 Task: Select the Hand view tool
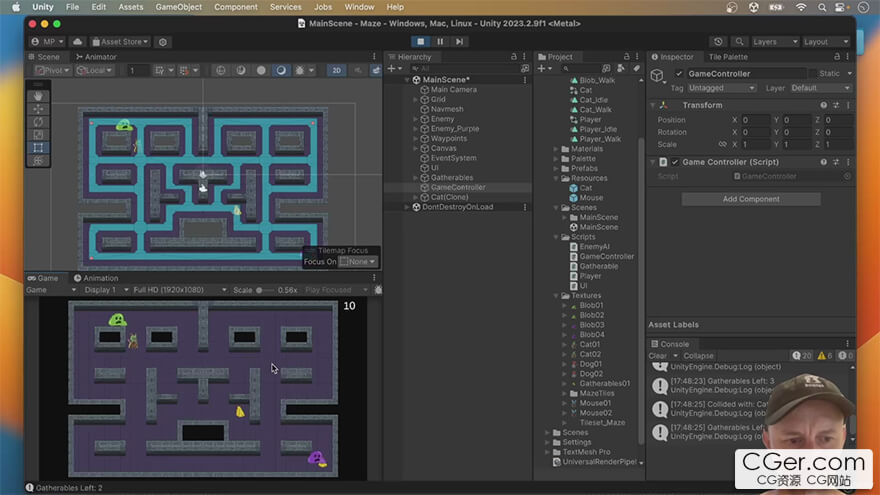38,96
